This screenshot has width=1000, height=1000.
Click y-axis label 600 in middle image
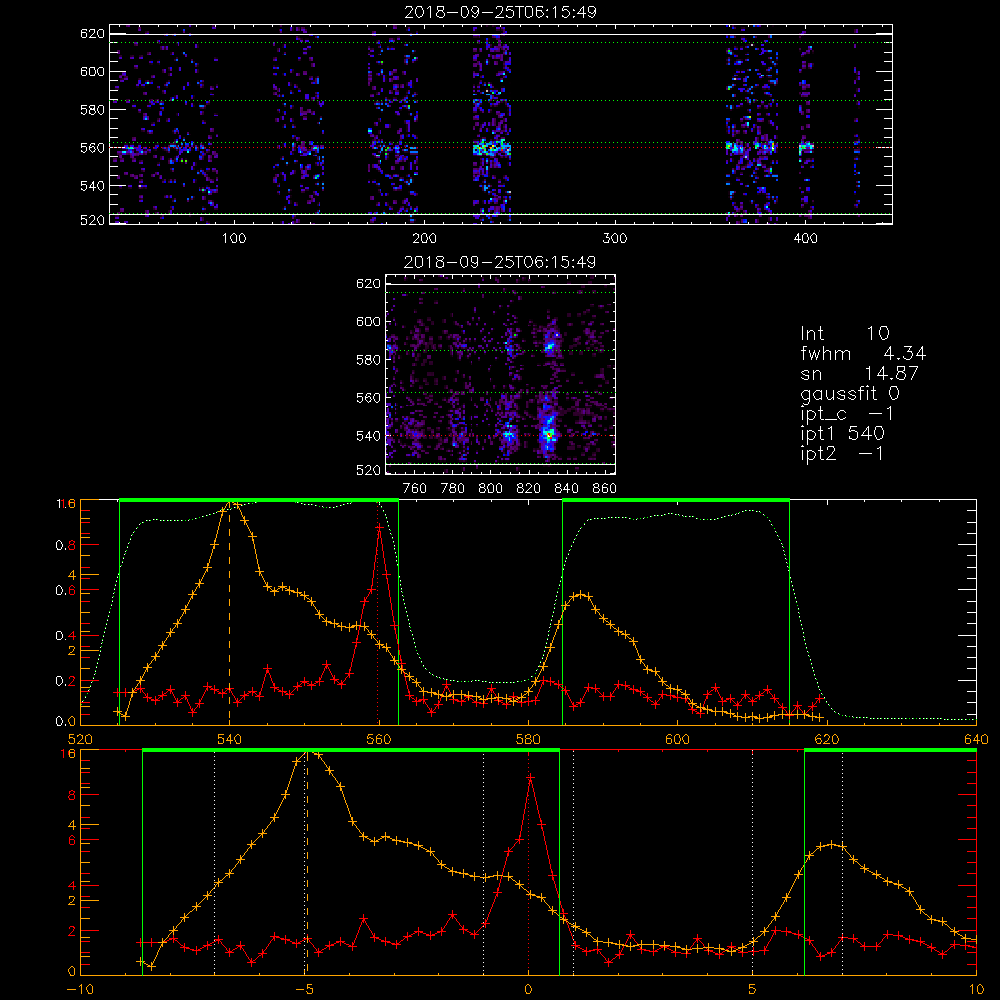[x=369, y=321]
